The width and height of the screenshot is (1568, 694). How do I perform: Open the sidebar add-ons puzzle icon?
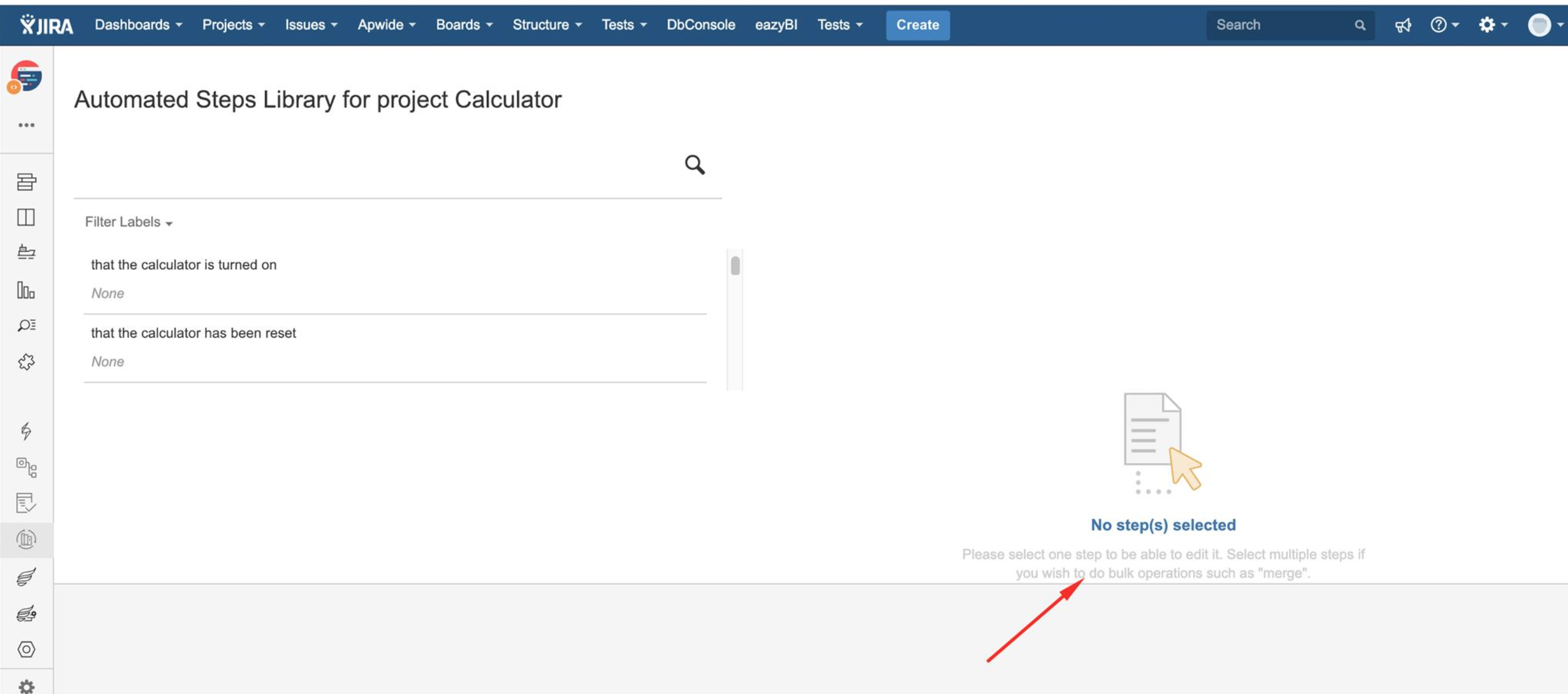click(26, 362)
